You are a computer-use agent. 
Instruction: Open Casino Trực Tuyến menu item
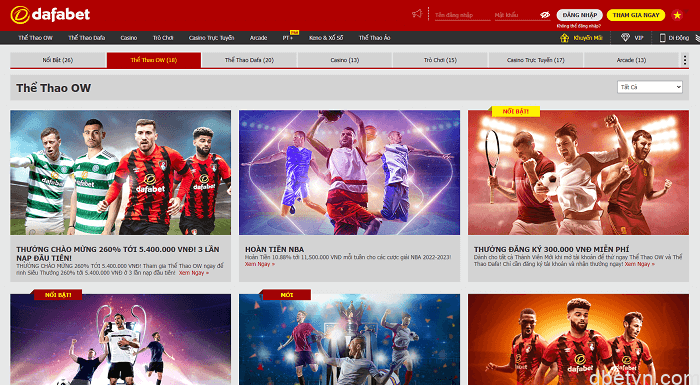tap(211, 38)
